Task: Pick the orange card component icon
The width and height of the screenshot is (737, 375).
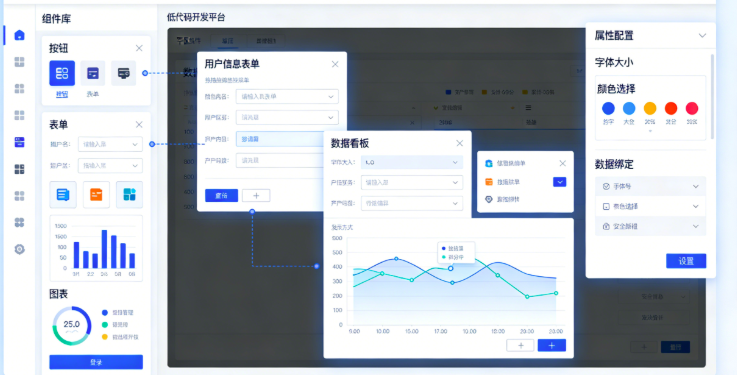Action: tap(96, 195)
